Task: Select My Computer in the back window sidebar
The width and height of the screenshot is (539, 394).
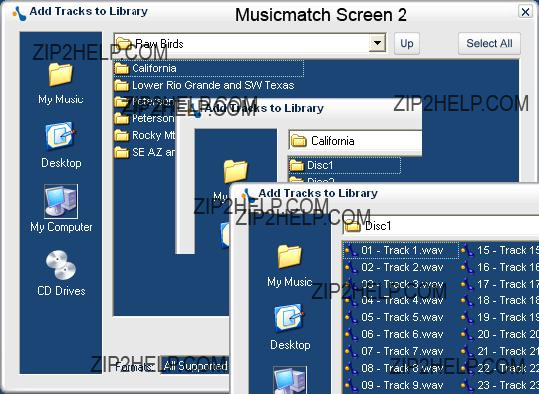Action: (61, 209)
